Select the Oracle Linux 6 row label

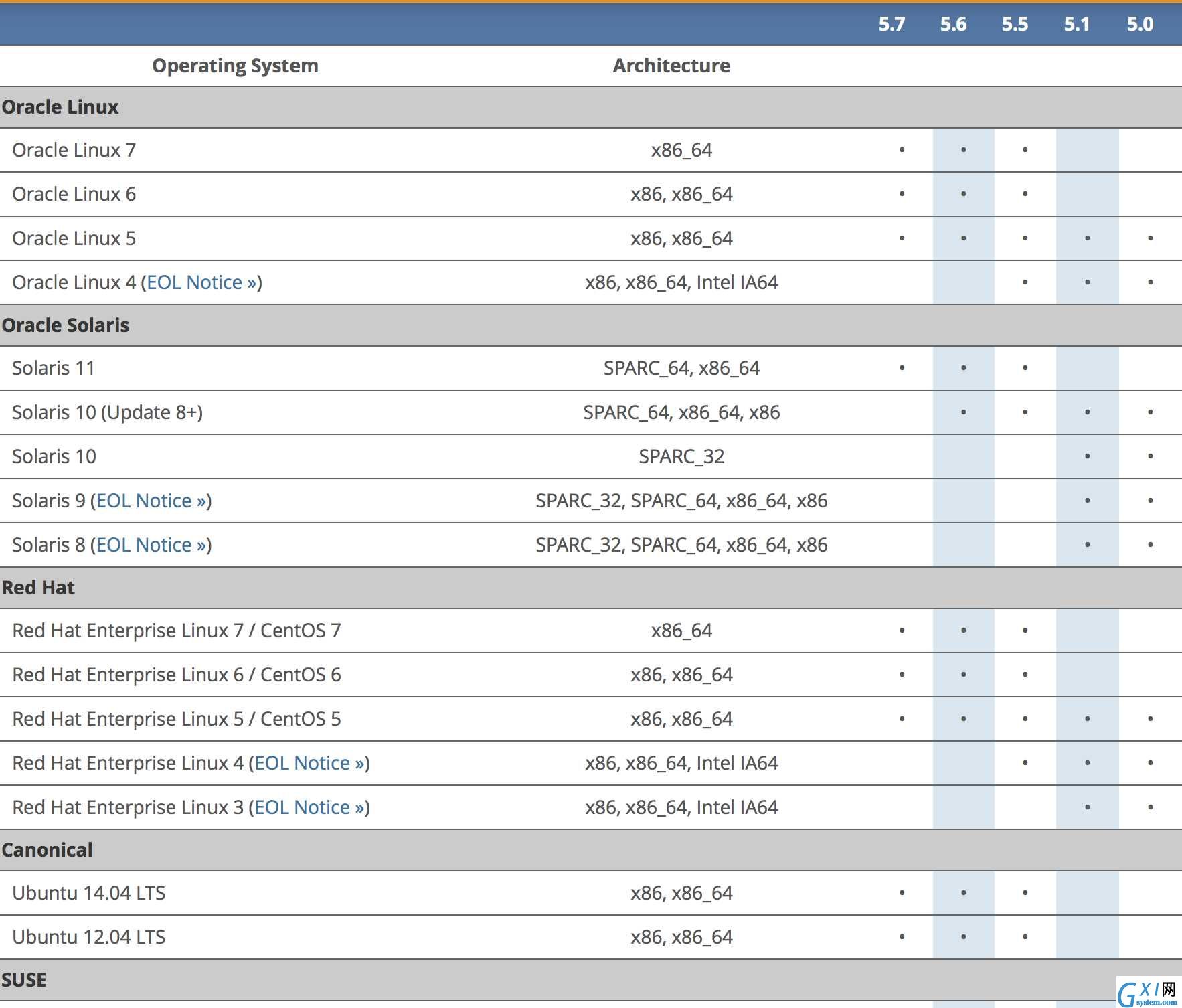click(74, 194)
